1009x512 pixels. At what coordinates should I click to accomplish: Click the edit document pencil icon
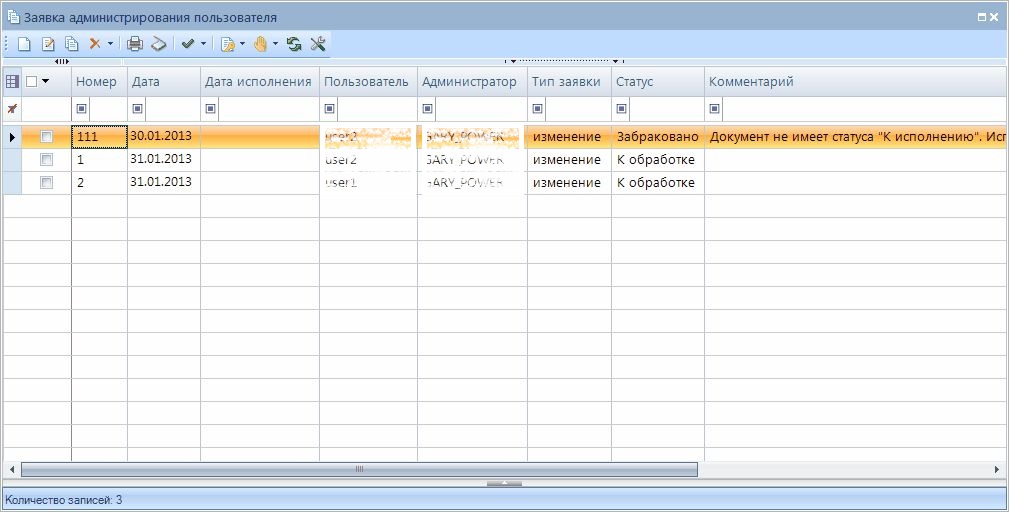click(x=47, y=44)
